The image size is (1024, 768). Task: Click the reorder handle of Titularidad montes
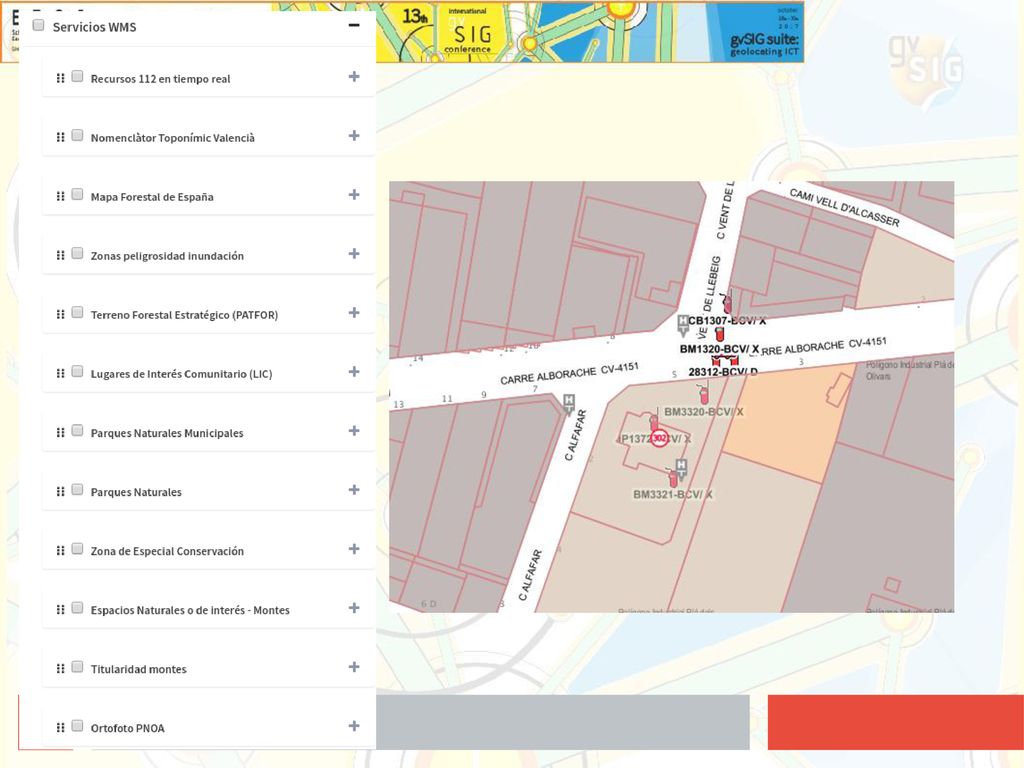coord(60,668)
